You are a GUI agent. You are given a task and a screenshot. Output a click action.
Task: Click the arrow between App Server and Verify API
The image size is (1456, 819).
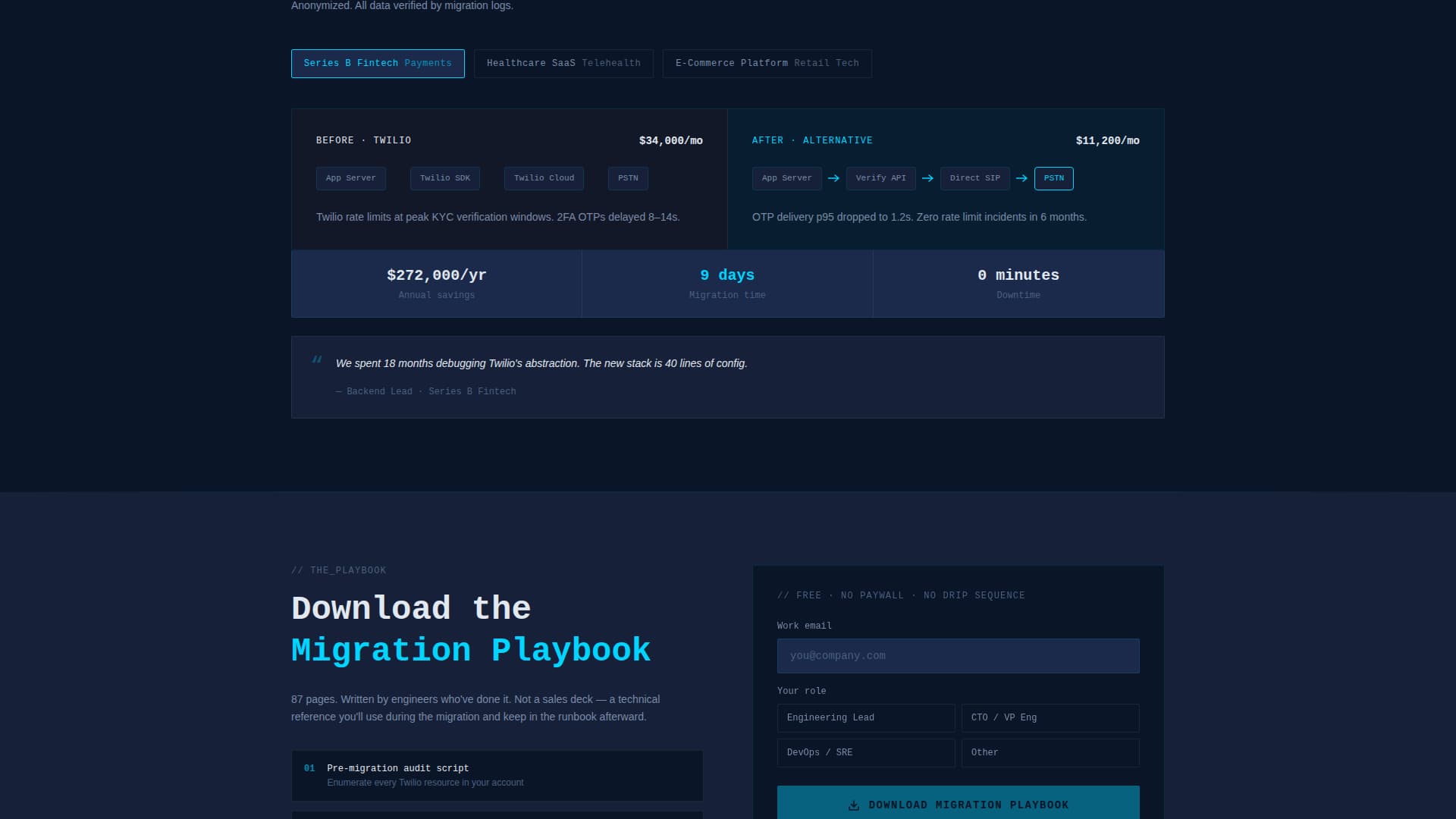coord(834,178)
